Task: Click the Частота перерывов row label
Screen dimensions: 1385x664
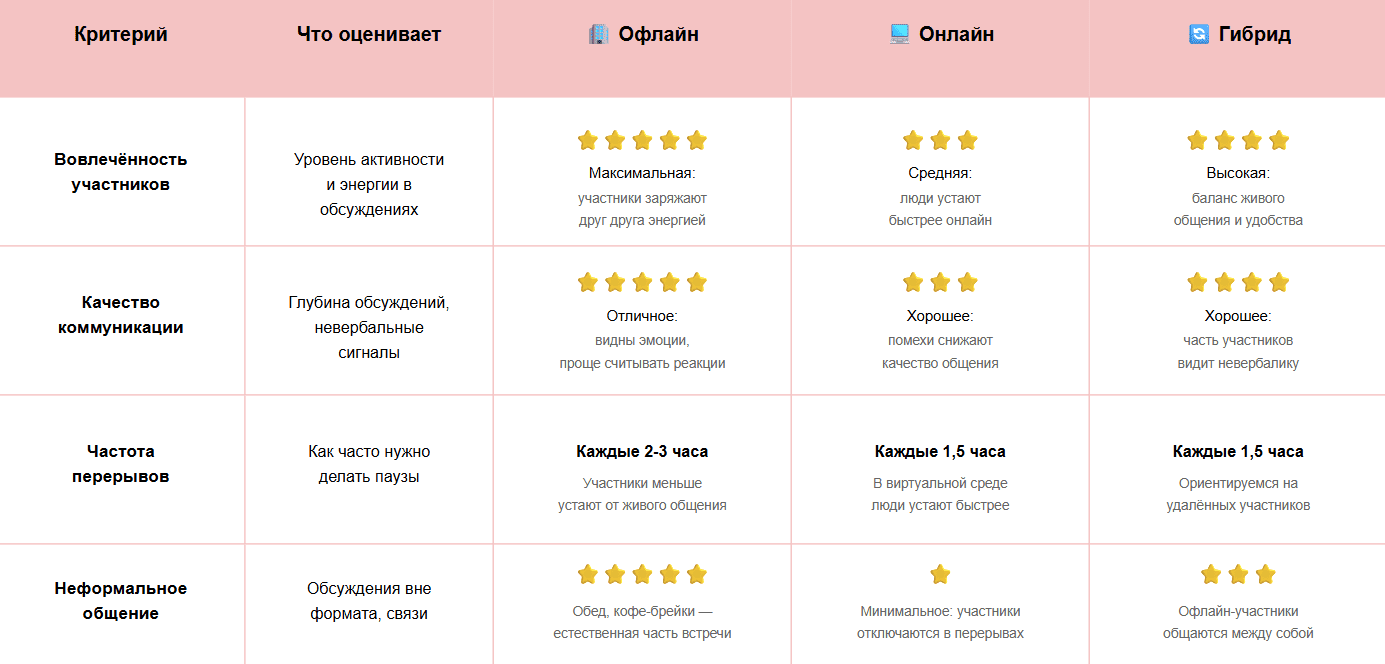Action: pyautogui.click(x=121, y=464)
